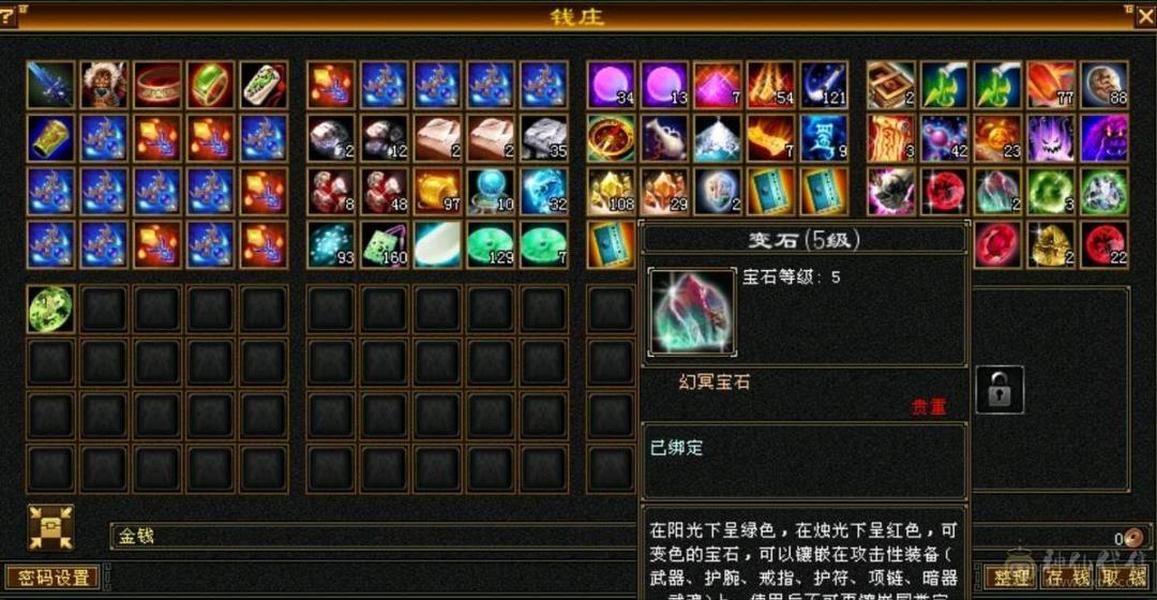The image size is (1157, 600).
Task: Click the pink orb stack of 34
Action: (x=612, y=85)
